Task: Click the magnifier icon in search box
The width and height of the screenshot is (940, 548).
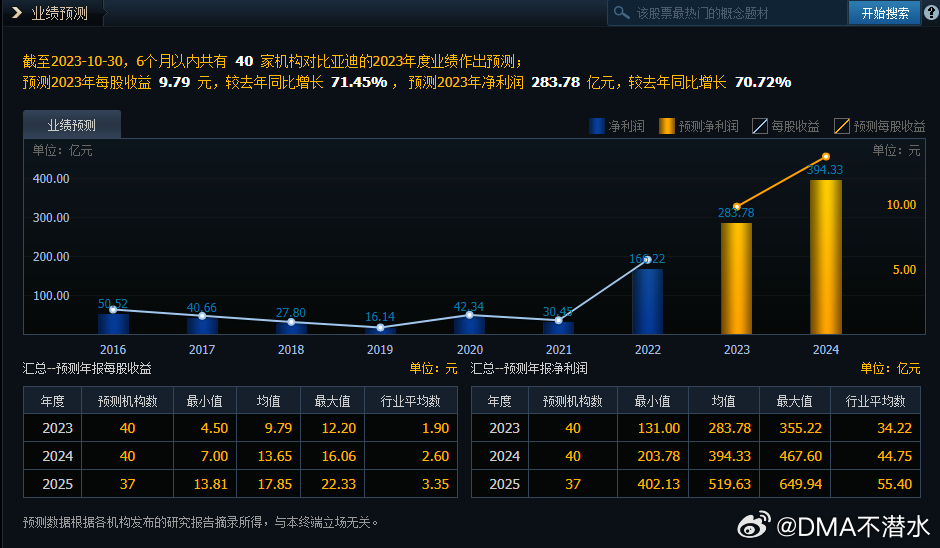Action: (622, 13)
